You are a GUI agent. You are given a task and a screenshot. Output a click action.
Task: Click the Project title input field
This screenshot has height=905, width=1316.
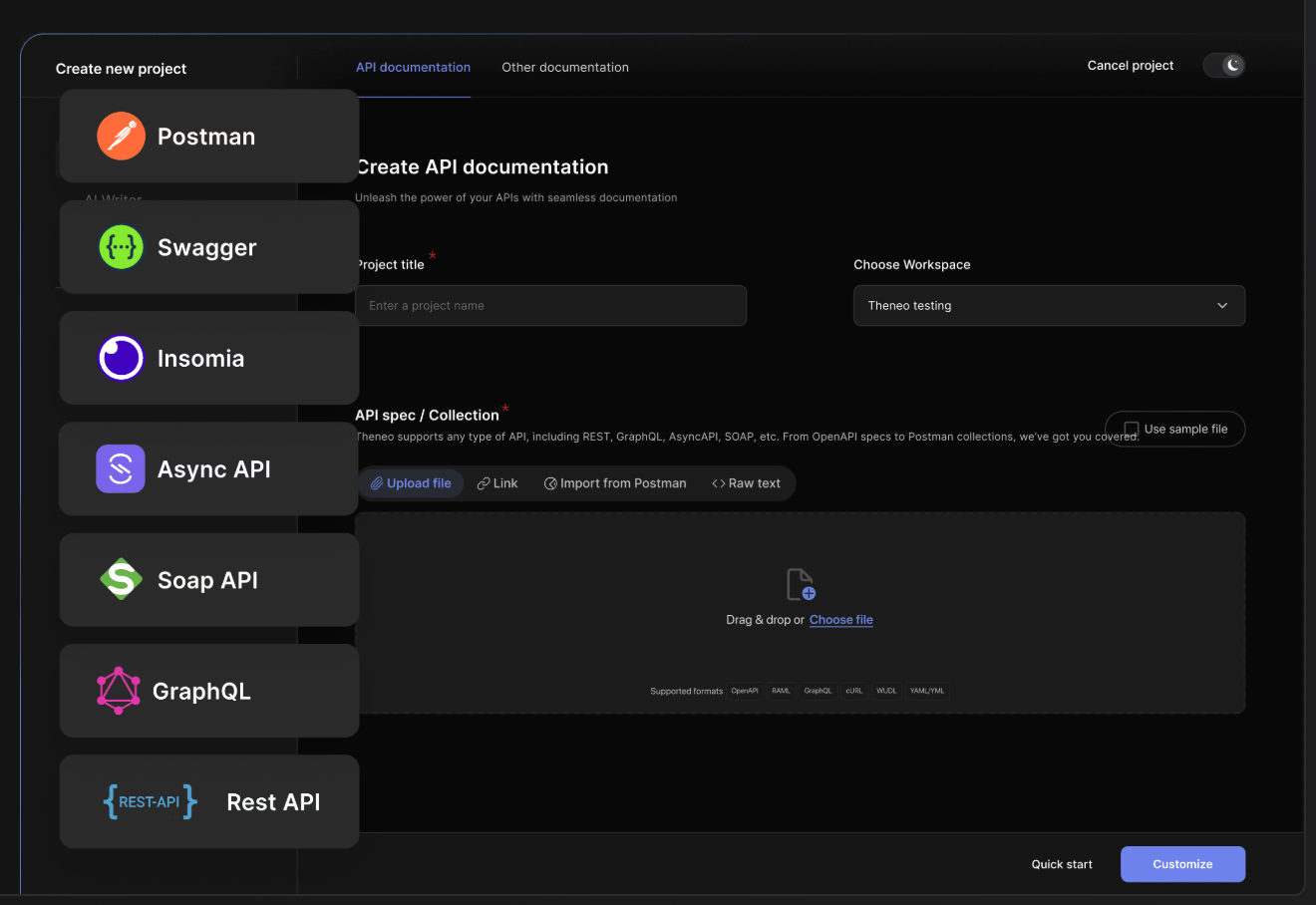(x=550, y=305)
